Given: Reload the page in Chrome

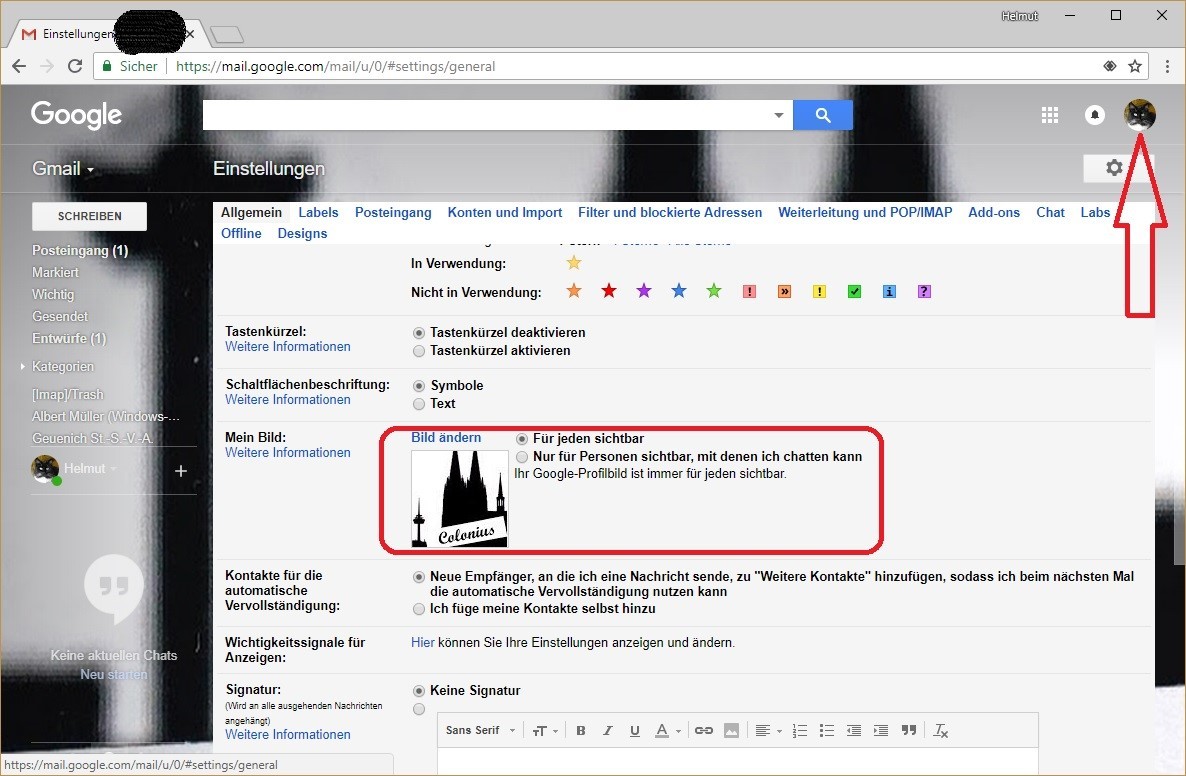Looking at the screenshot, I should pos(75,66).
